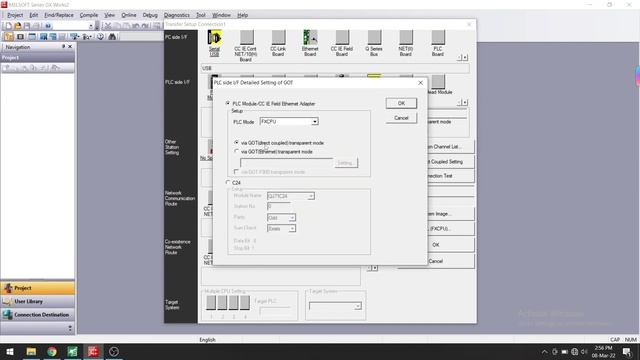Open the Sum Check dropdown
Screen dimensions: 640x360
pos(292,229)
